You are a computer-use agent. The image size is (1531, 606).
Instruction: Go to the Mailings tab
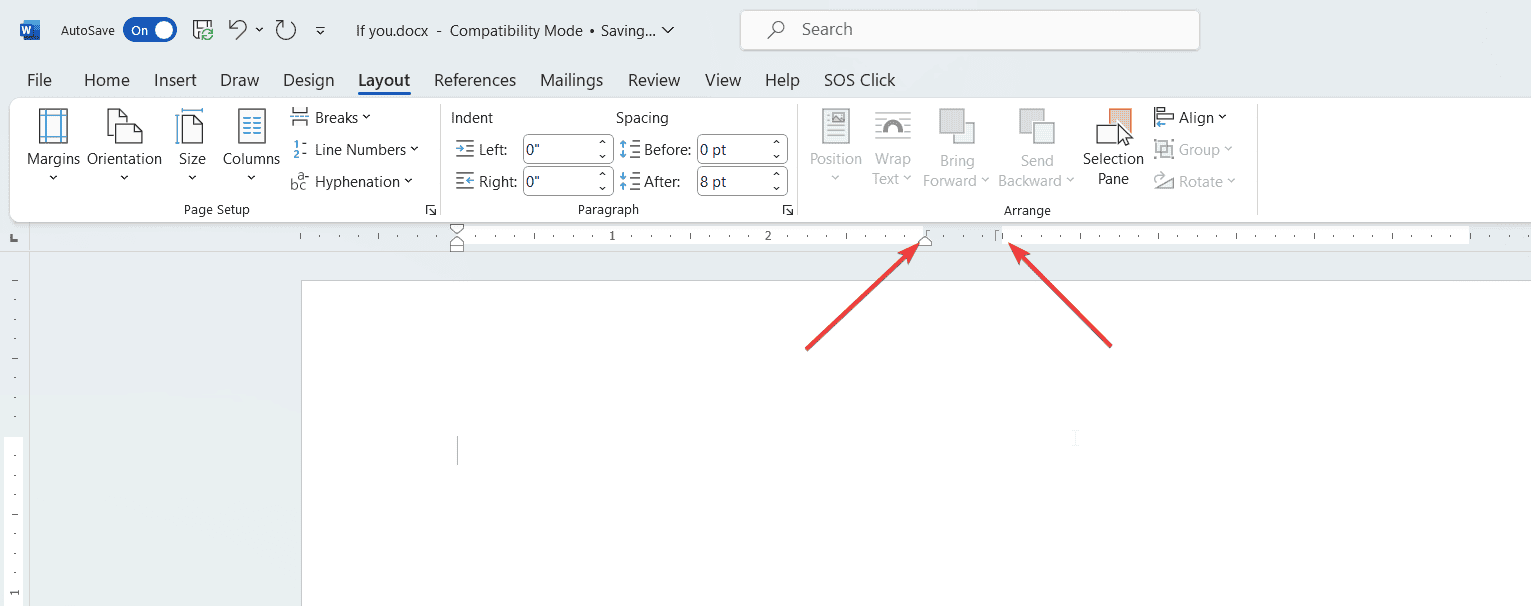(572, 80)
